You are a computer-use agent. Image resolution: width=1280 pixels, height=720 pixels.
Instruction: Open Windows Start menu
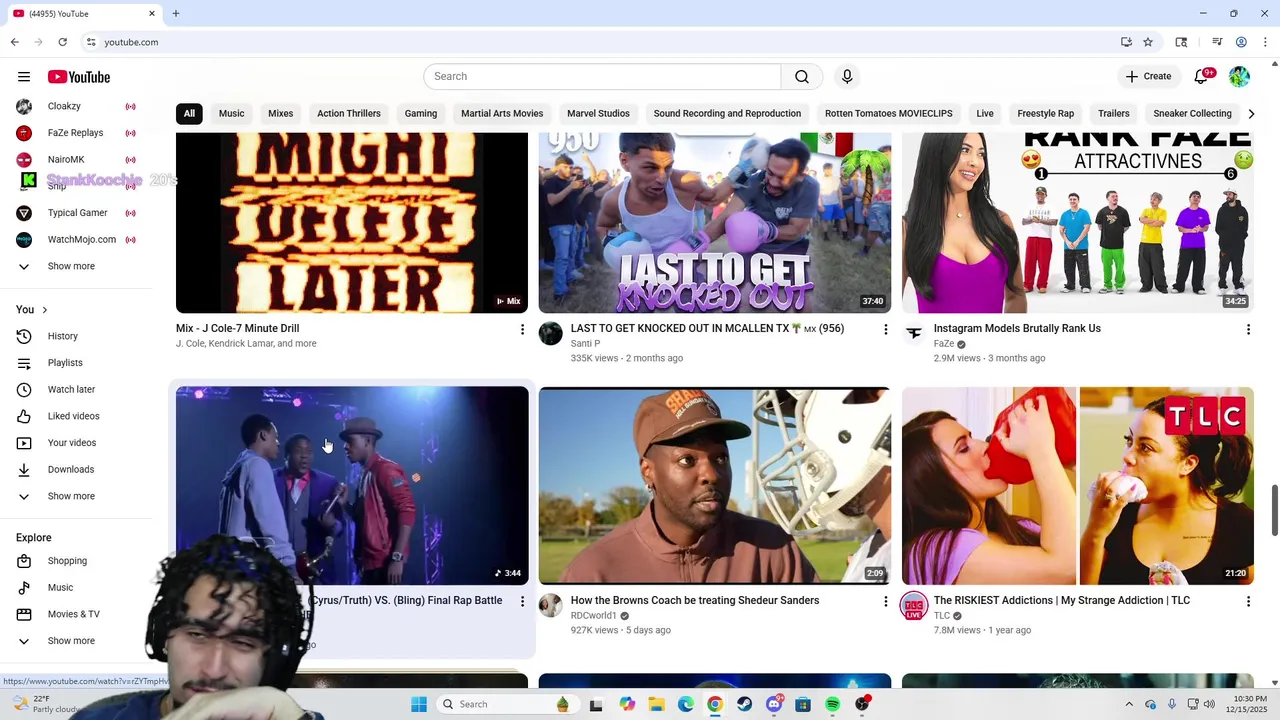coord(419,704)
